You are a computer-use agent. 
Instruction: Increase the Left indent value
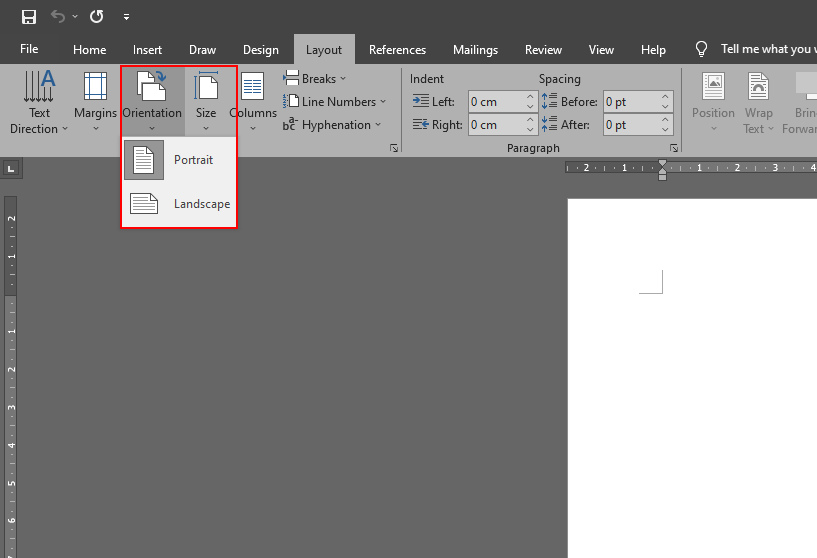point(530,97)
